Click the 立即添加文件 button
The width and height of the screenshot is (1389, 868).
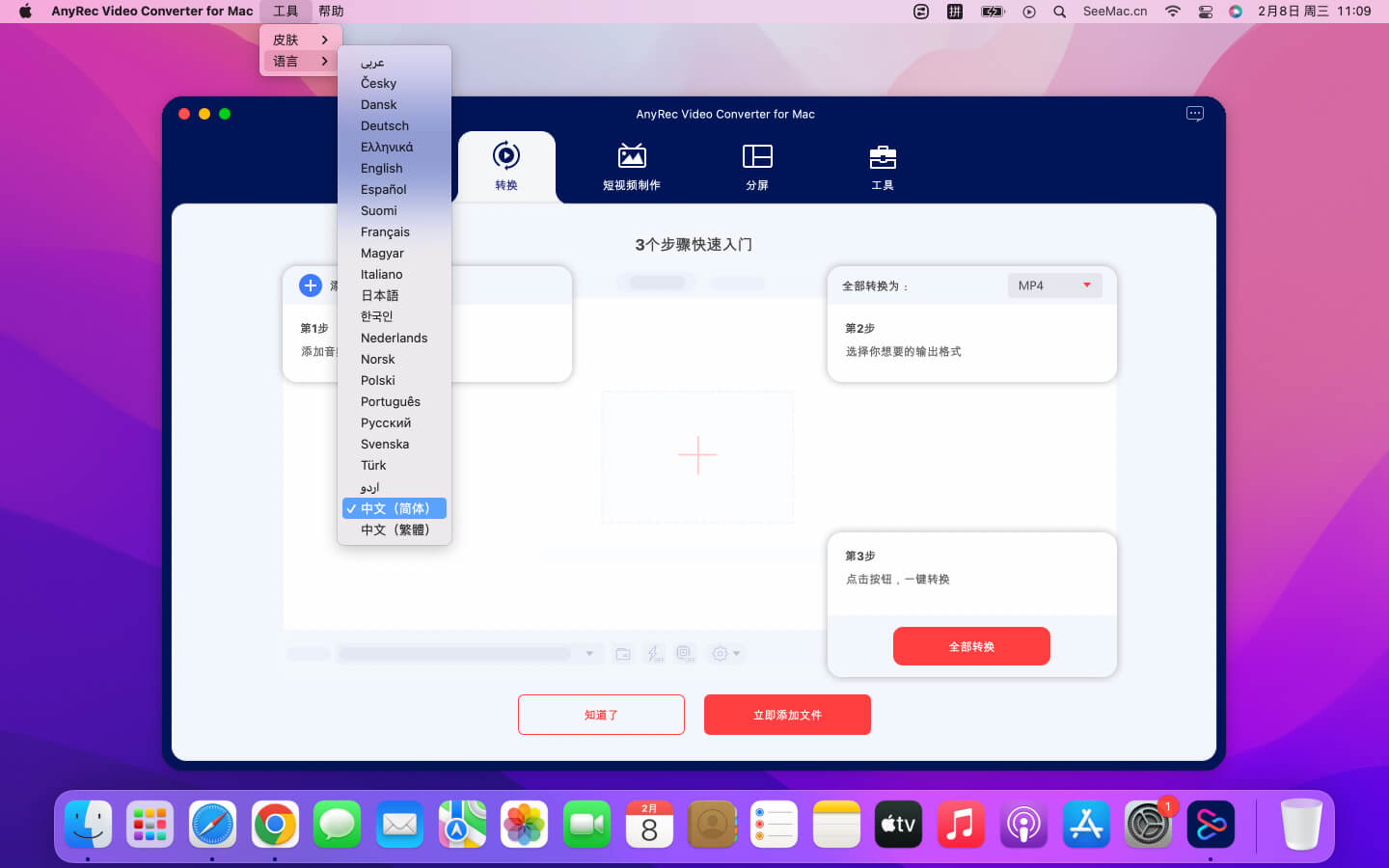tap(787, 715)
